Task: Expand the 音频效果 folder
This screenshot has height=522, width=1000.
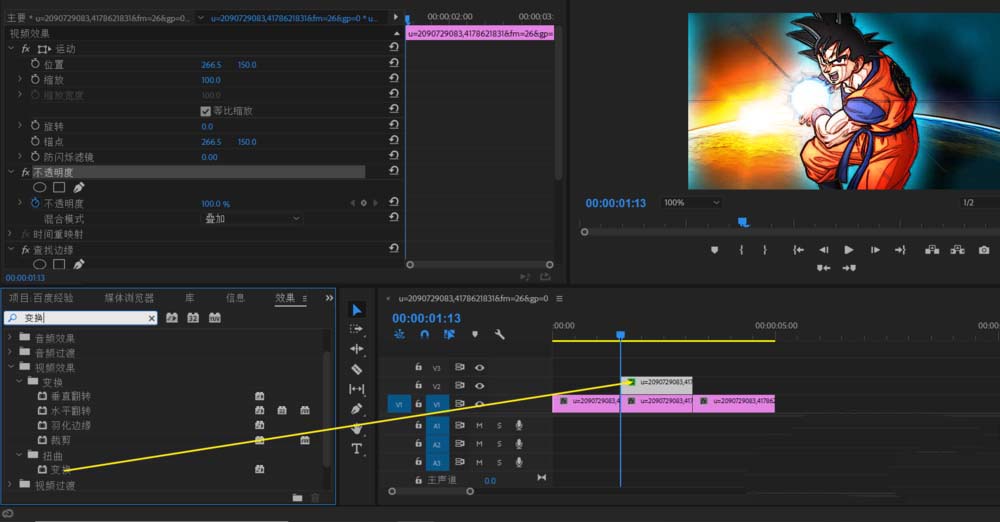Action: click(11, 338)
